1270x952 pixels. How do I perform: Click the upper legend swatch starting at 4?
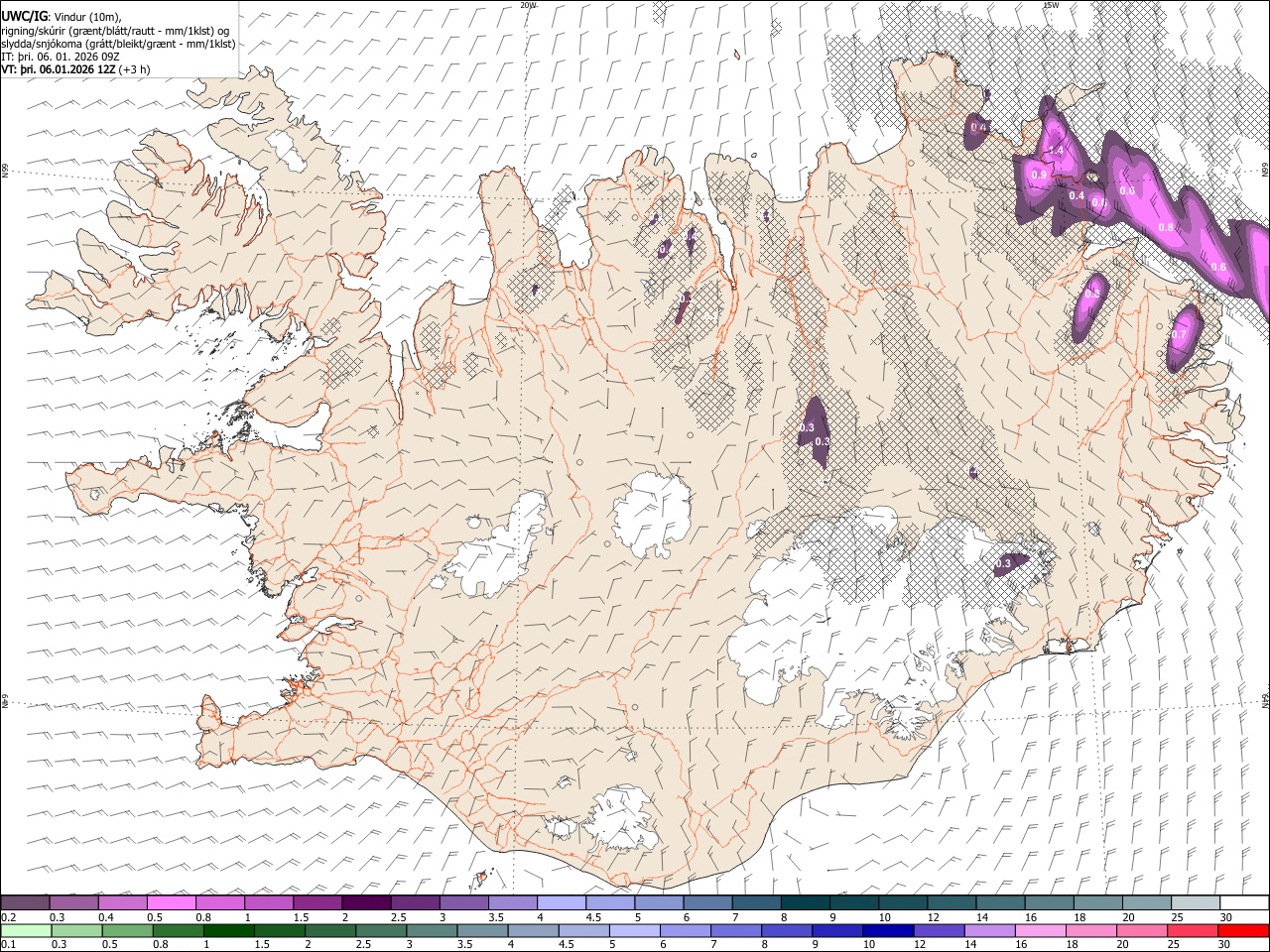pyautogui.click(x=561, y=902)
